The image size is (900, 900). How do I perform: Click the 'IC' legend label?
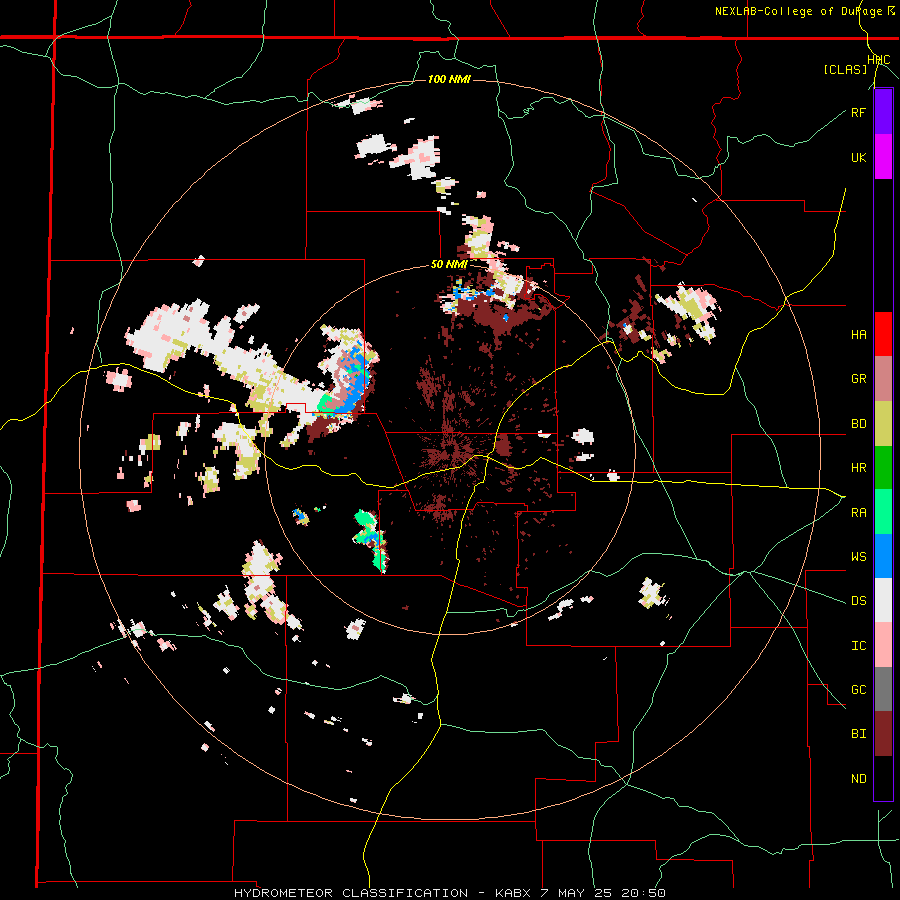tap(858, 646)
